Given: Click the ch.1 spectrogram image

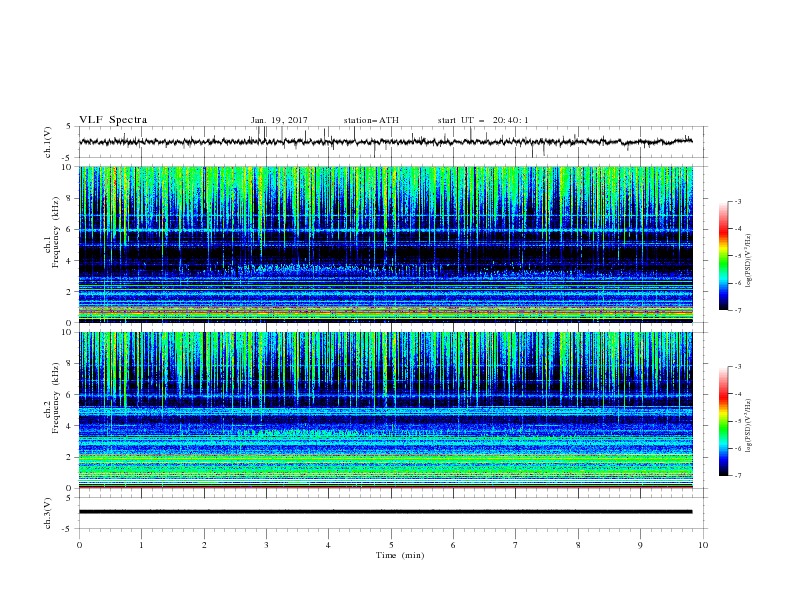Looking at the screenshot, I should pos(386,244).
